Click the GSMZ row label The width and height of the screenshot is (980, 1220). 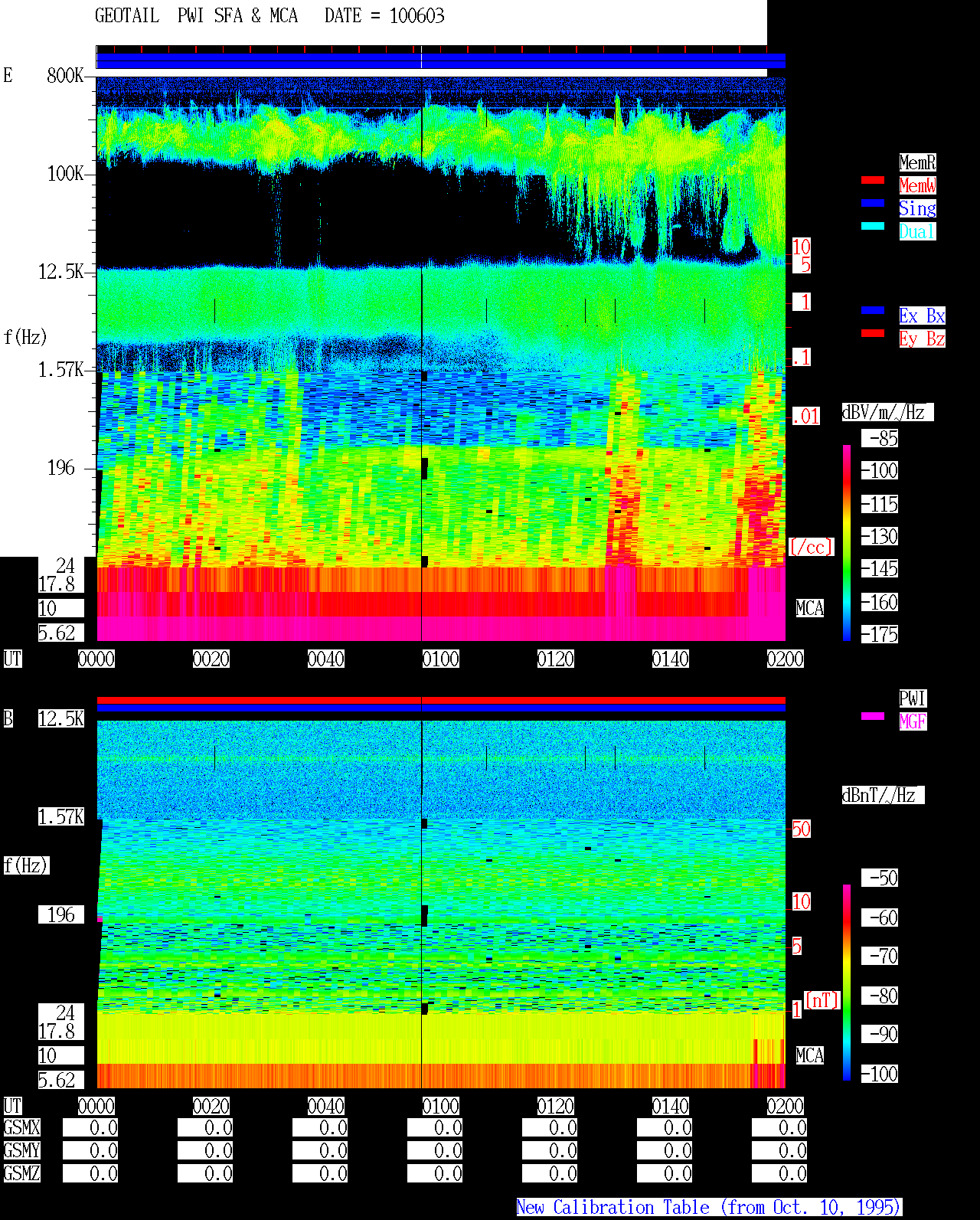pyautogui.click(x=22, y=1173)
